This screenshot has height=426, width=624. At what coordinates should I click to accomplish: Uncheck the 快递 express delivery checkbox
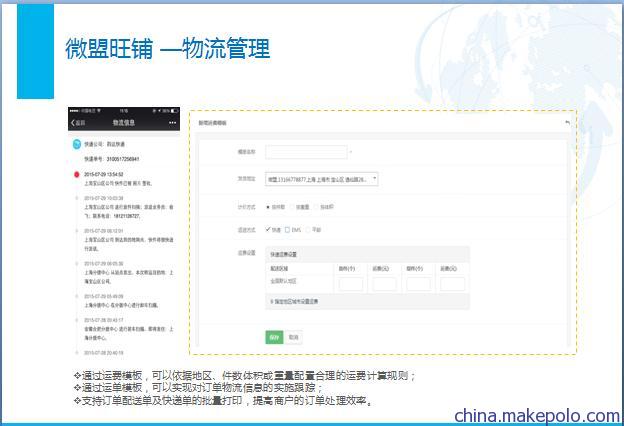click(268, 229)
